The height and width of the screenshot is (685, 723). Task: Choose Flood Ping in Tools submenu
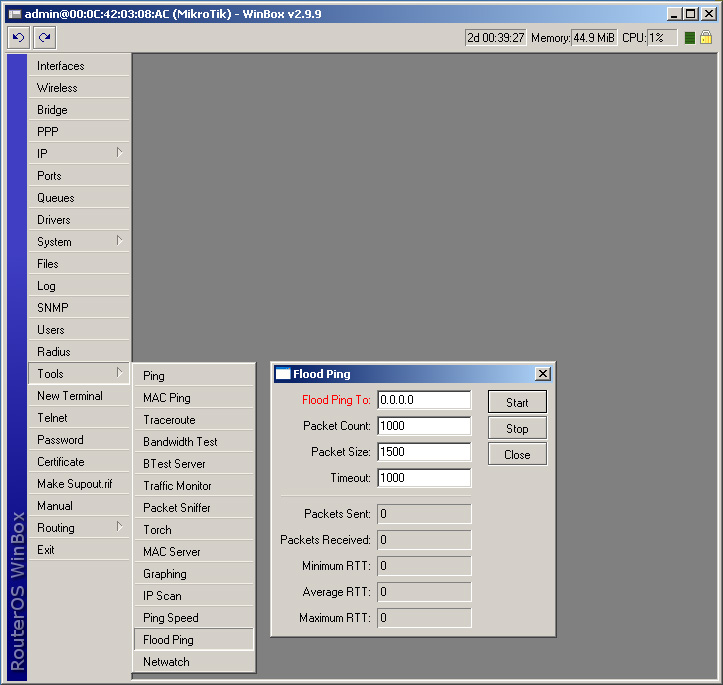194,639
